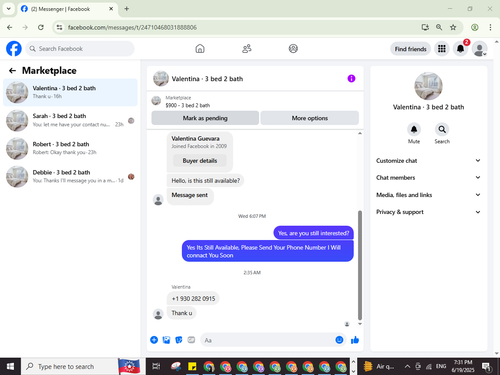Viewport: 500px width, 375px height.
Task: Focus the message input box Aa
Action: 267,340
